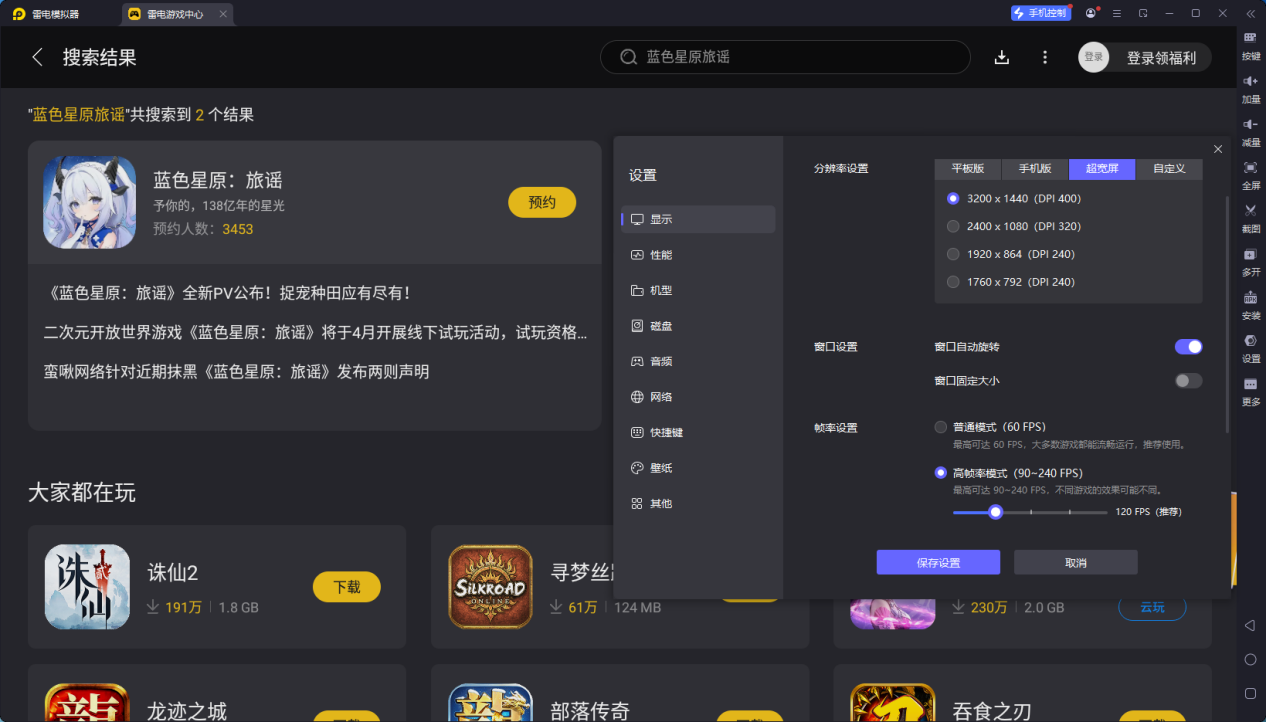Open 更多 in the right sidebar
The width and height of the screenshot is (1266, 722).
1250,391
